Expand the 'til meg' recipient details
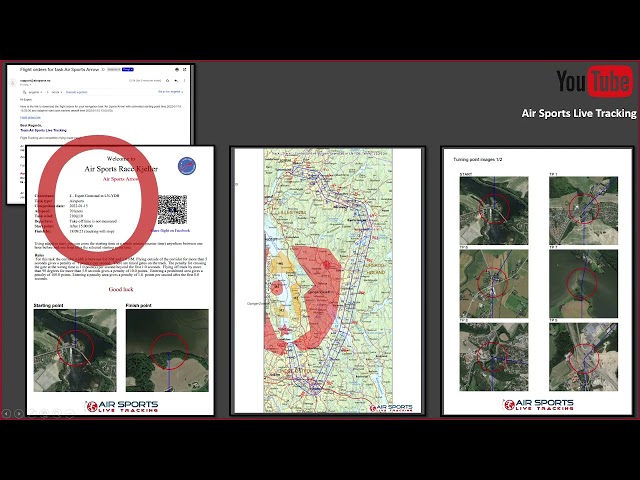640x480 pixels. 26,84
